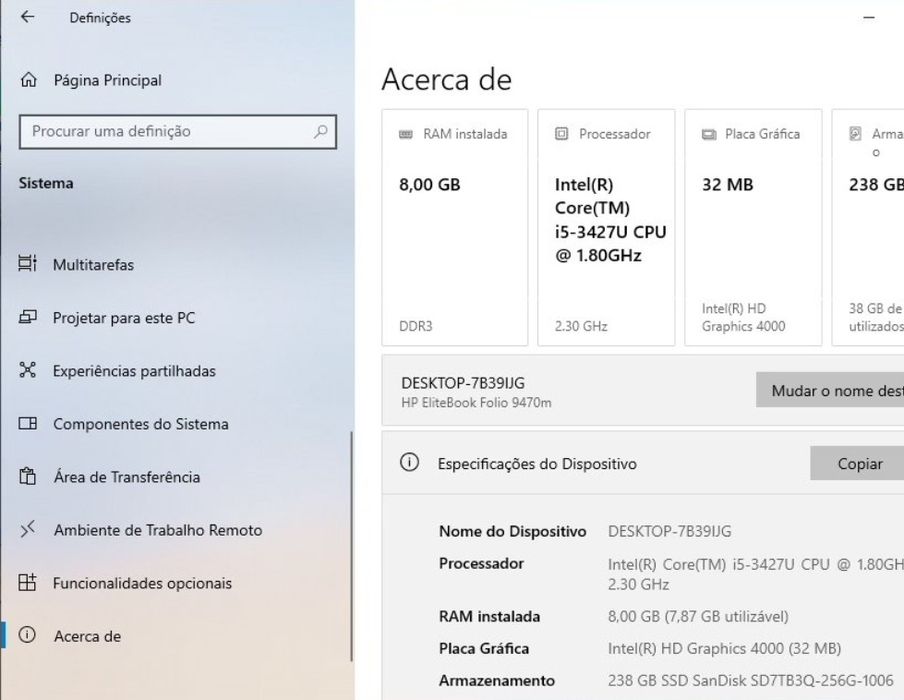Click the graphics card icon on Placa Gráfica card

pyautogui.click(x=709, y=134)
